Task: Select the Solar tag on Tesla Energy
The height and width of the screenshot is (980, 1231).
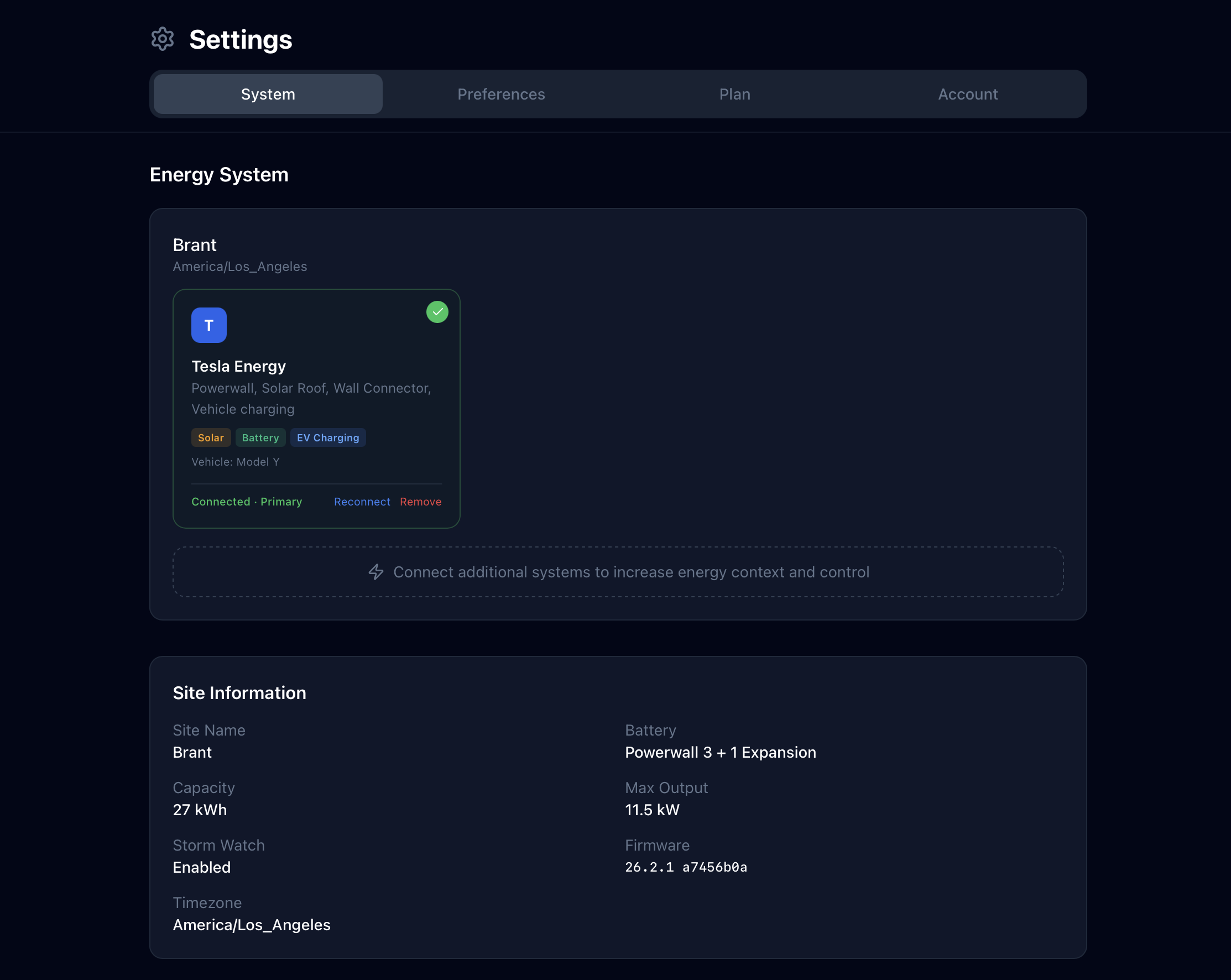Action: [x=211, y=437]
